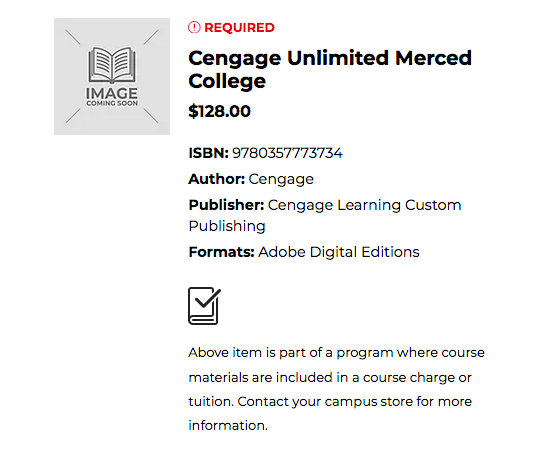
Task: Open the Image Coming Soon thumbnail
Action: [112, 76]
